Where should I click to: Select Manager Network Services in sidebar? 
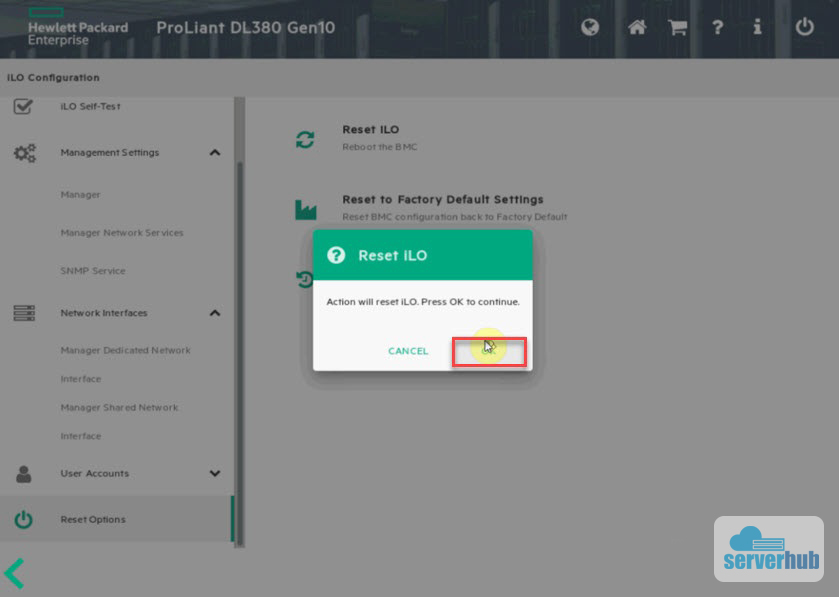[121, 233]
